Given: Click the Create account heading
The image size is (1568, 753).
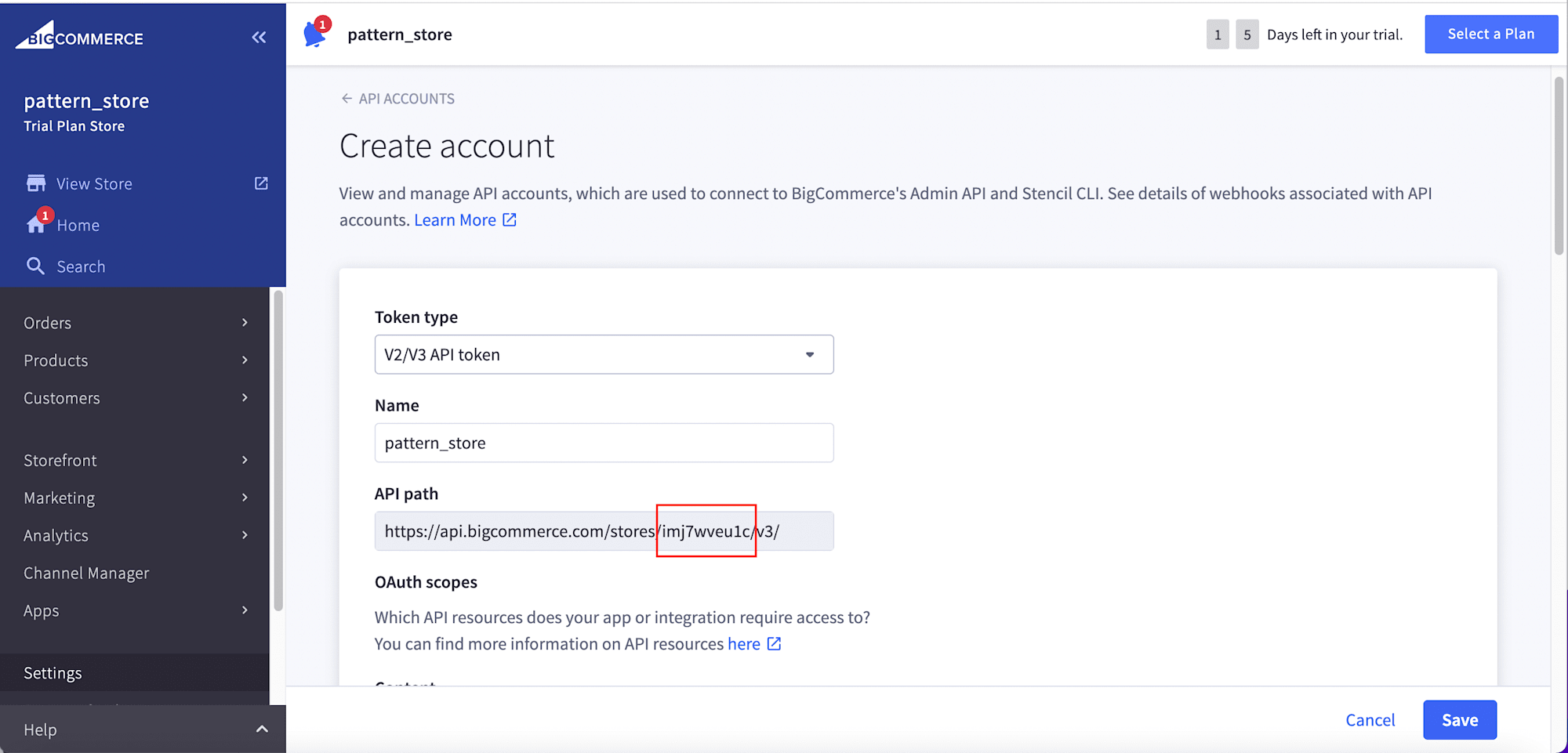Looking at the screenshot, I should point(447,147).
